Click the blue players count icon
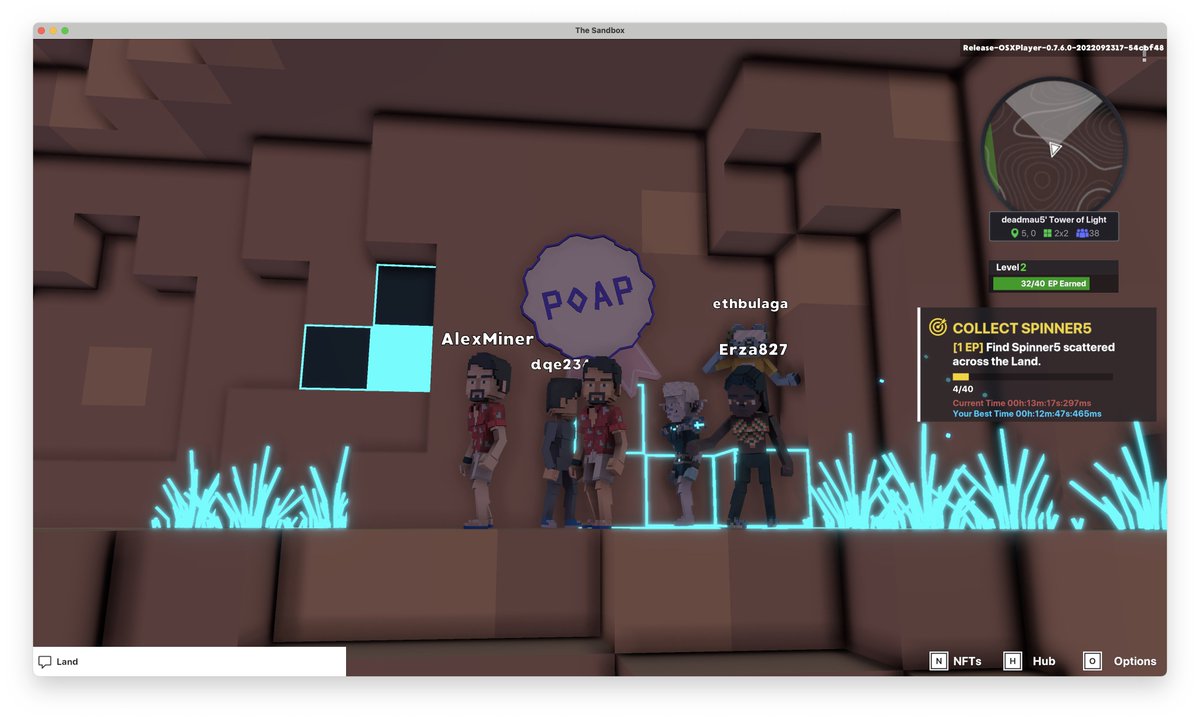This screenshot has width=1200, height=720. 1081,233
